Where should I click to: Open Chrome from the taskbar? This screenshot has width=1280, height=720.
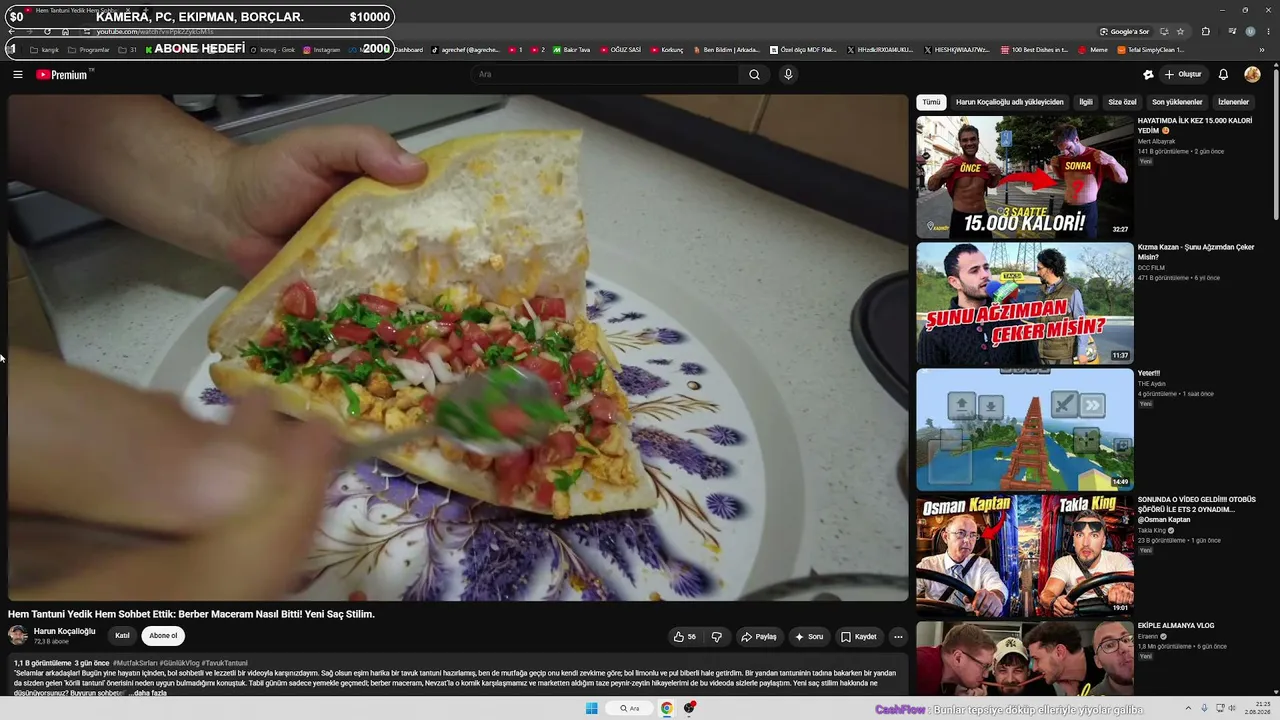[x=666, y=708]
